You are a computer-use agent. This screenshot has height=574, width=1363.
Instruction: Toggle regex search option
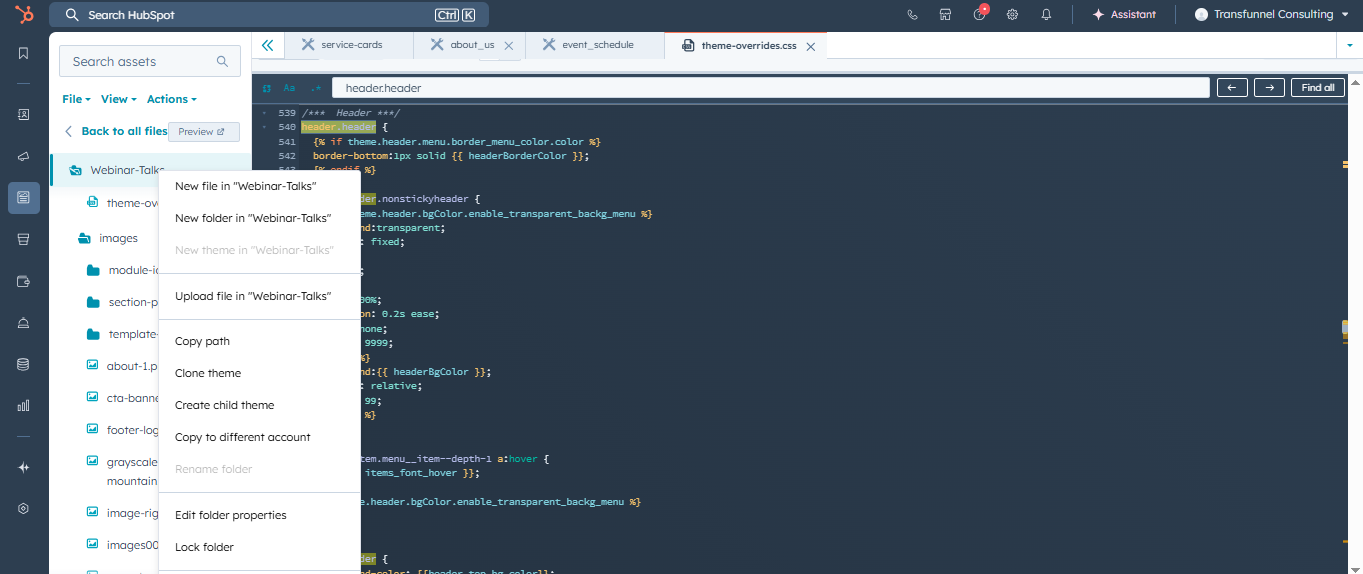pyautogui.click(x=315, y=88)
